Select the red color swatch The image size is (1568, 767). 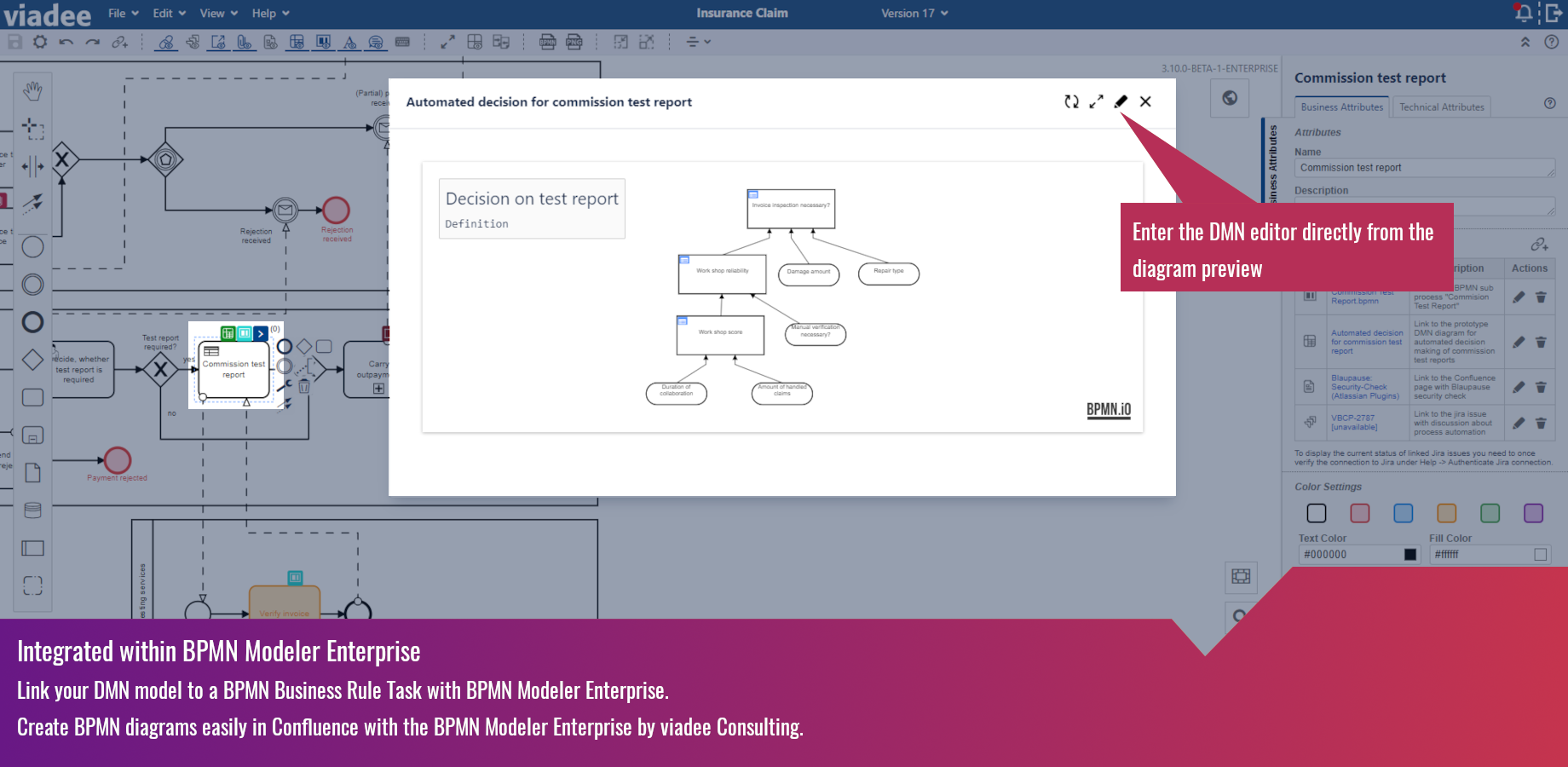pyautogui.click(x=1360, y=513)
